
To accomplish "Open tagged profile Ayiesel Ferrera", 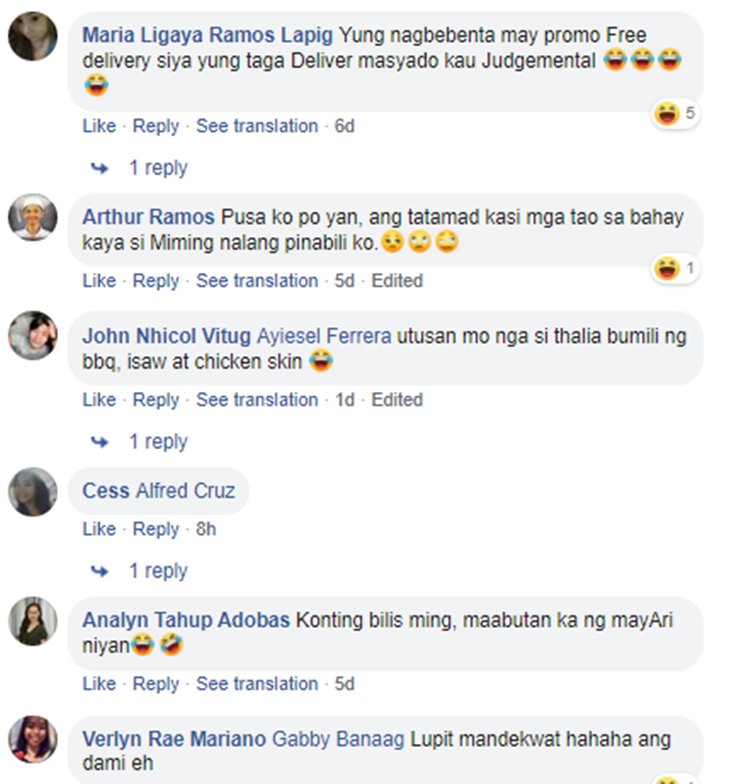I will 324,336.
